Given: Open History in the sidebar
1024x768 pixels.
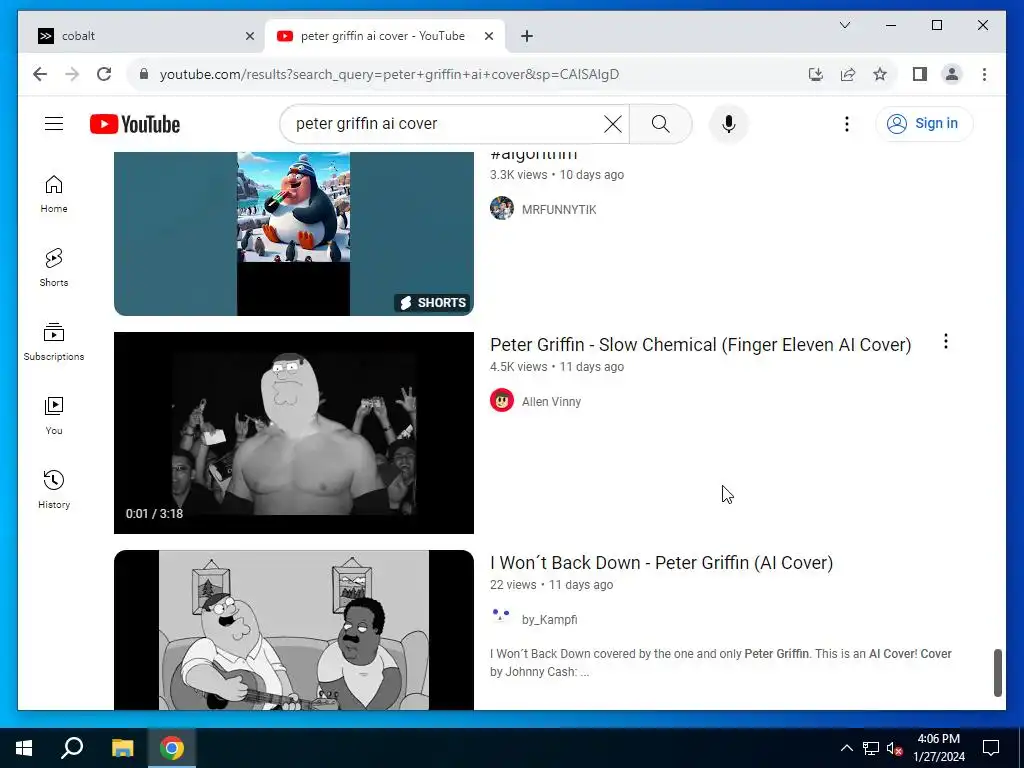Looking at the screenshot, I should tap(54, 490).
